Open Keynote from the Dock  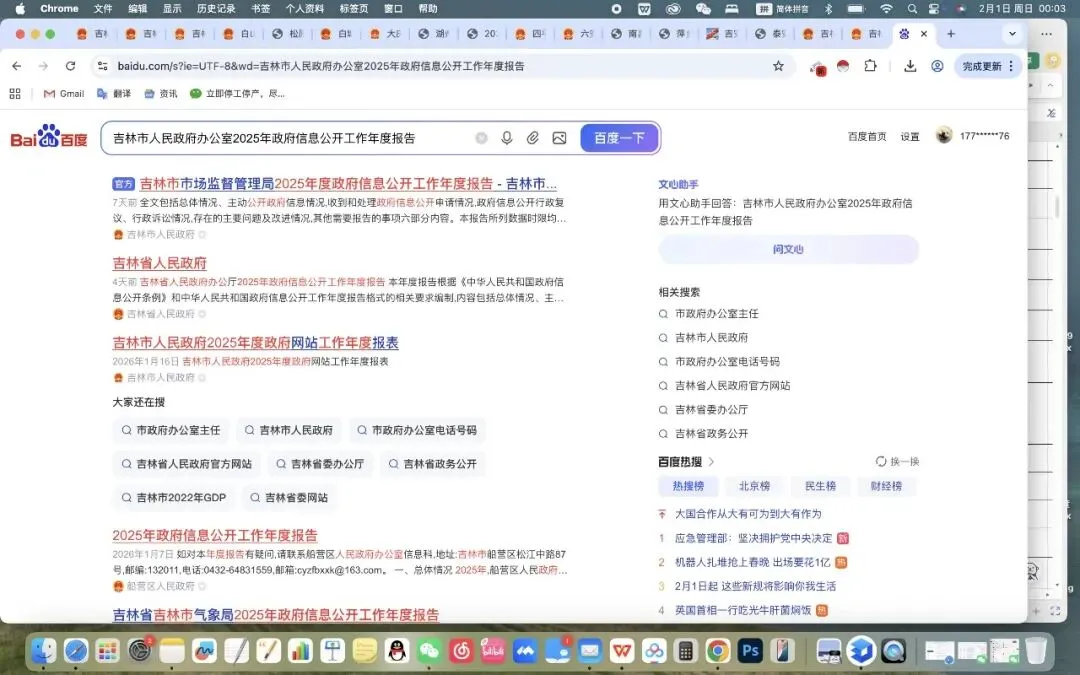point(333,650)
